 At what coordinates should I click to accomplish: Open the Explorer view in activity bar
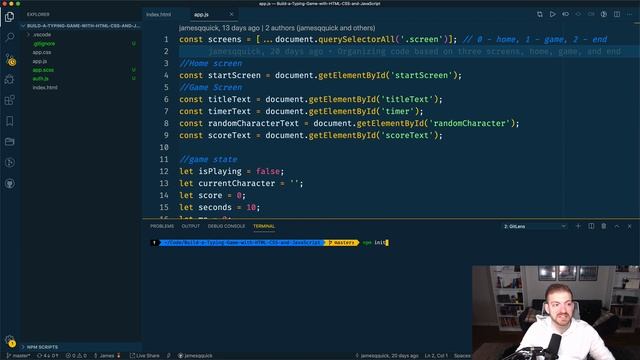point(9,17)
